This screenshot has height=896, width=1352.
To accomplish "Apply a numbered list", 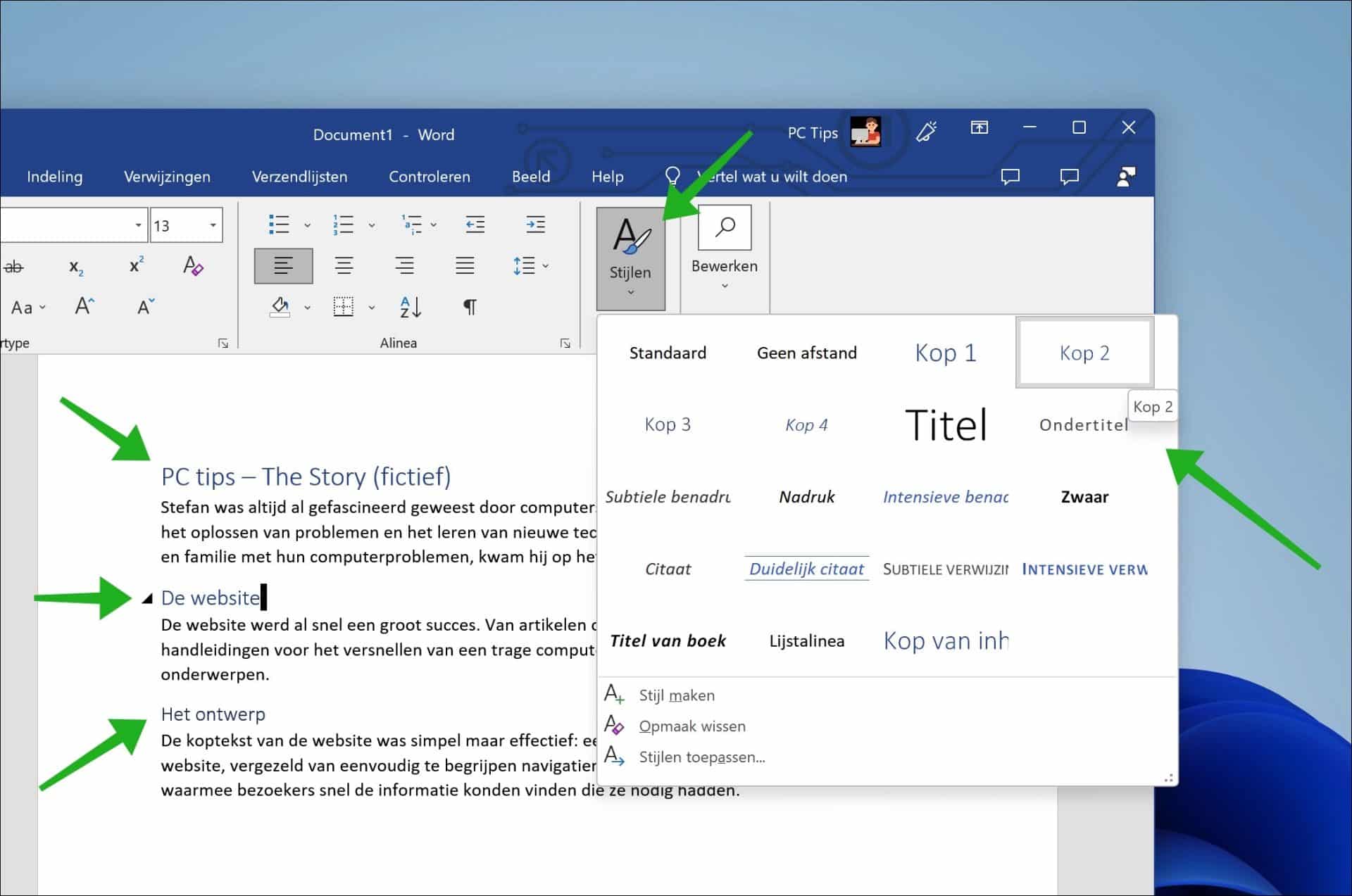I will [343, 224].
